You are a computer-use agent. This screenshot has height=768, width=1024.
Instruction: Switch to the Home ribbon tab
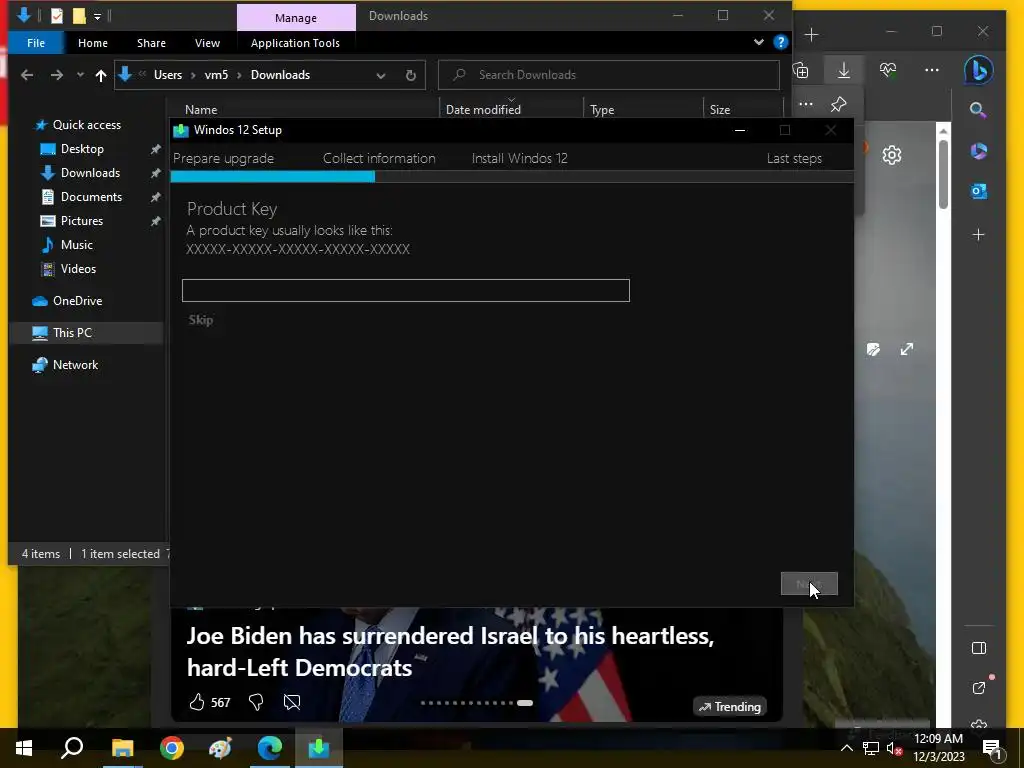93,43
